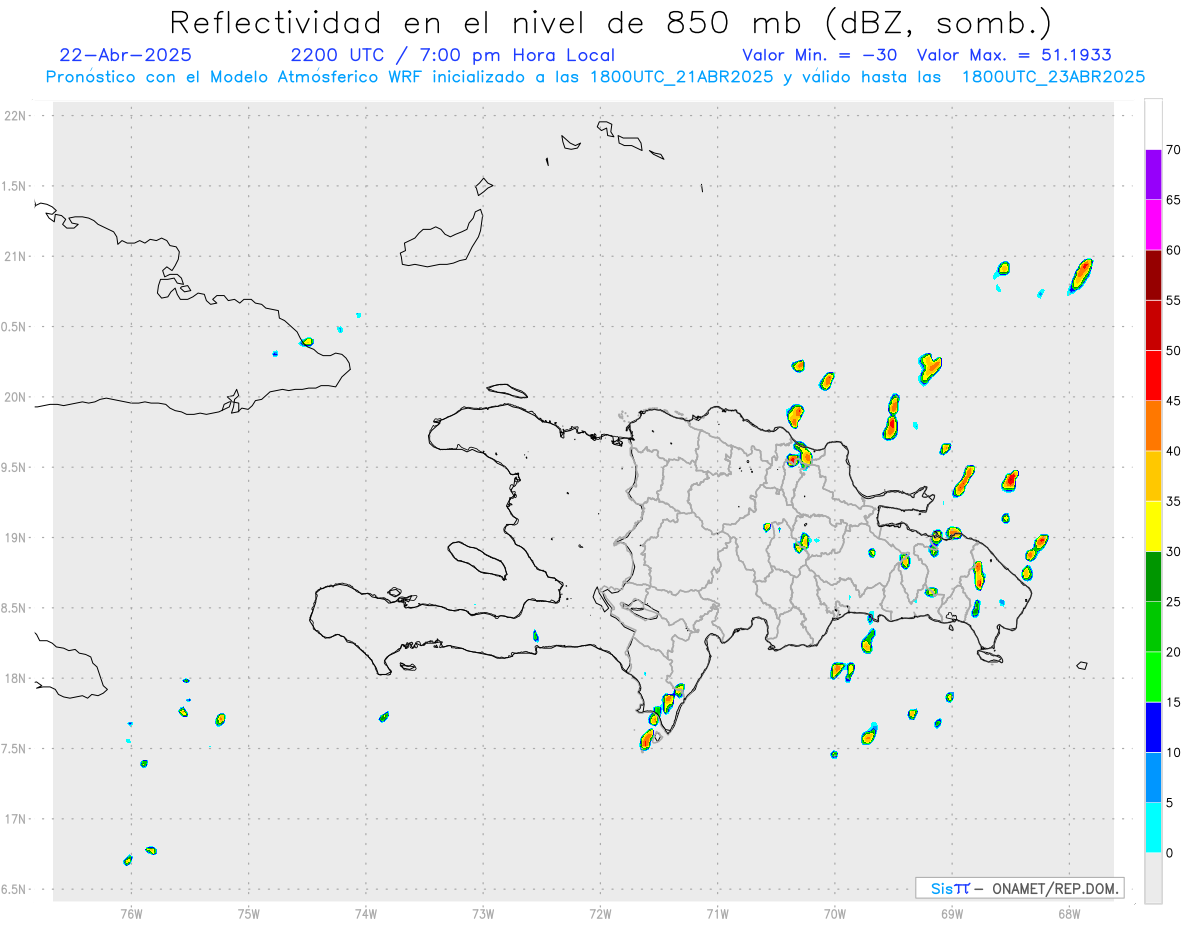
Task: Click the '73W' longitude label
Action: (483, 914)
